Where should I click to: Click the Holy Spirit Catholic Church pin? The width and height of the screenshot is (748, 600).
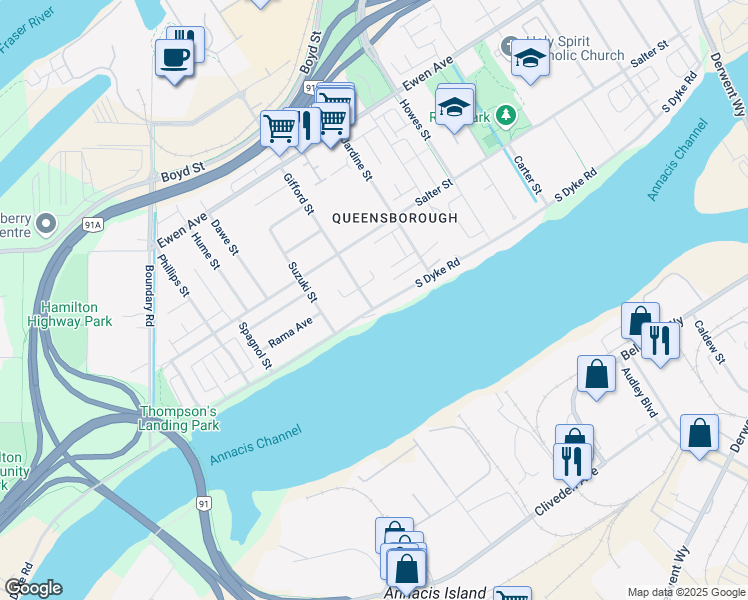click(509, 46)
